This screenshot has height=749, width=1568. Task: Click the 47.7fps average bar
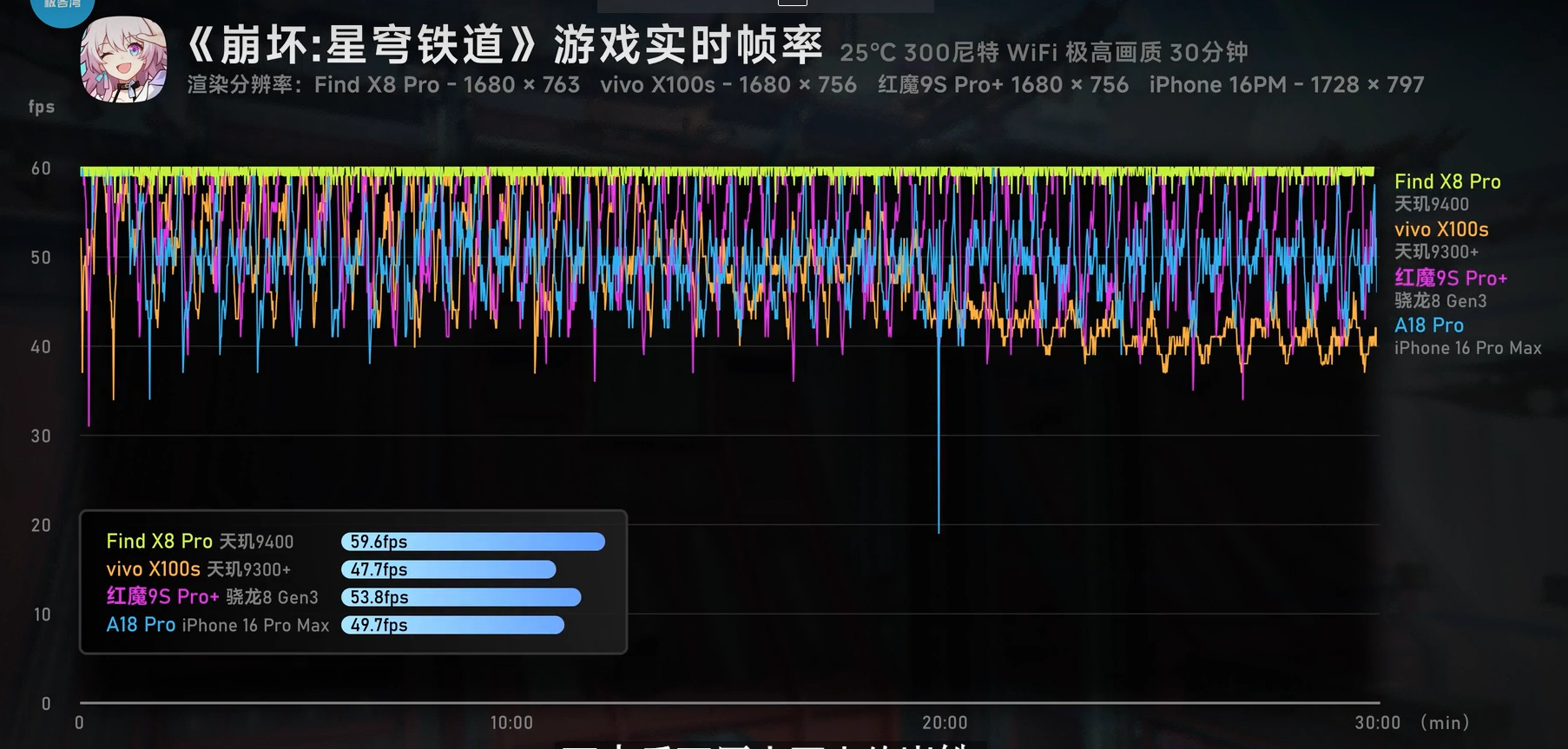pos(449,569)
